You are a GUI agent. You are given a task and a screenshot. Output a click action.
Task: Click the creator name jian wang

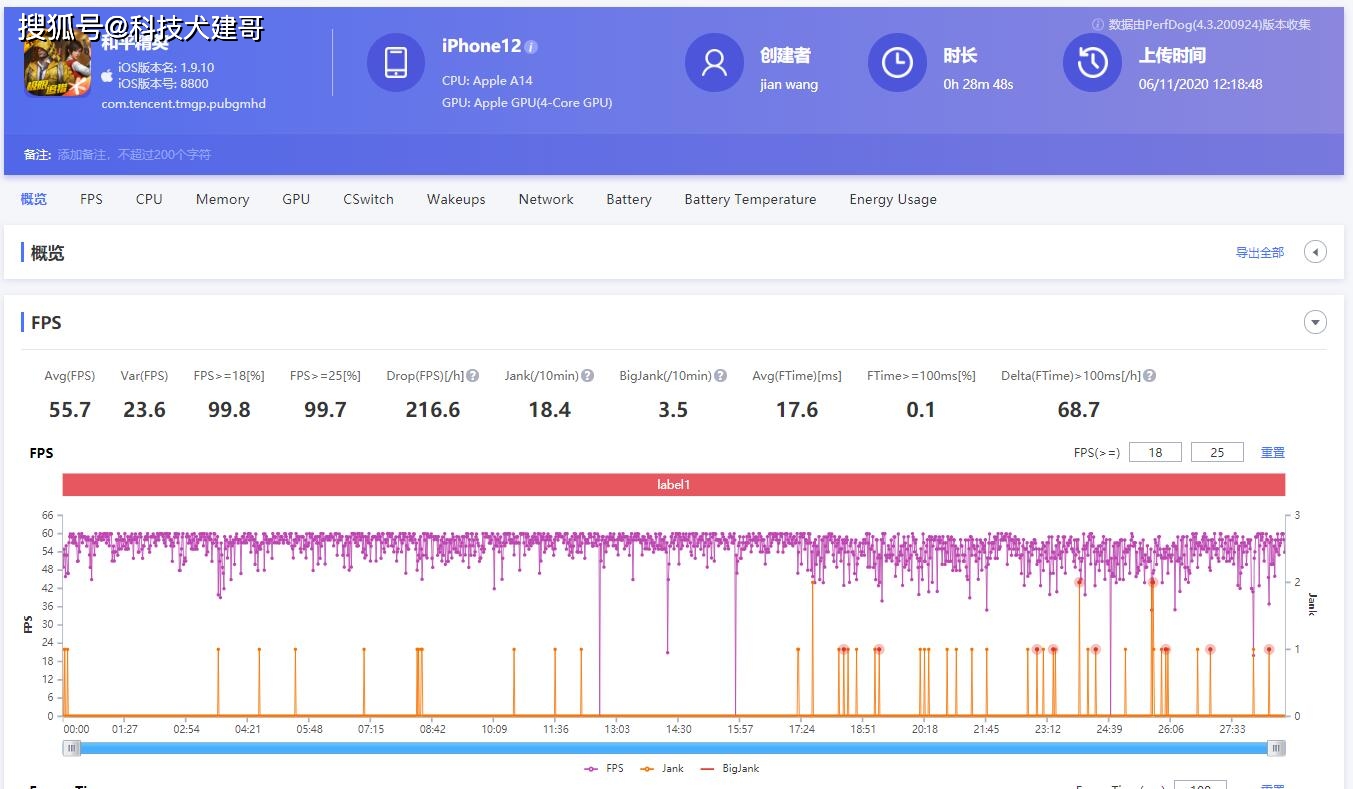coord(789,84)
